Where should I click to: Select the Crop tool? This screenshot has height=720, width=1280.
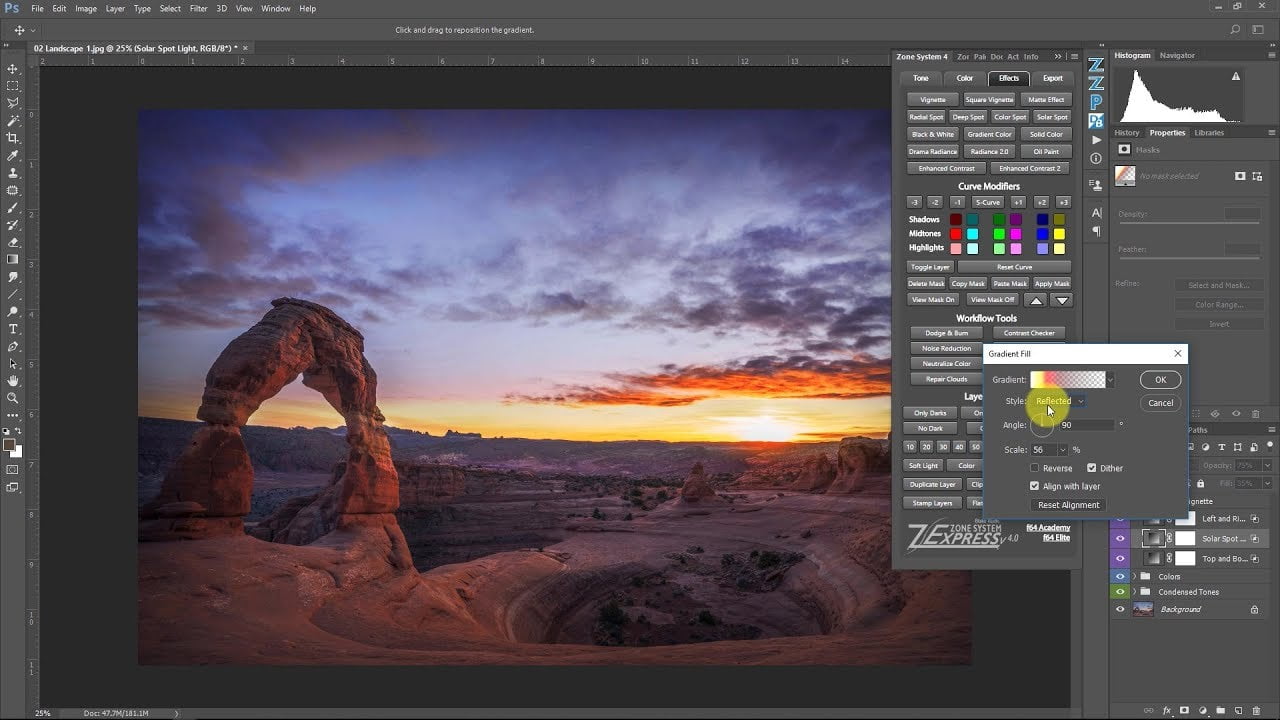tap(13, 138)
